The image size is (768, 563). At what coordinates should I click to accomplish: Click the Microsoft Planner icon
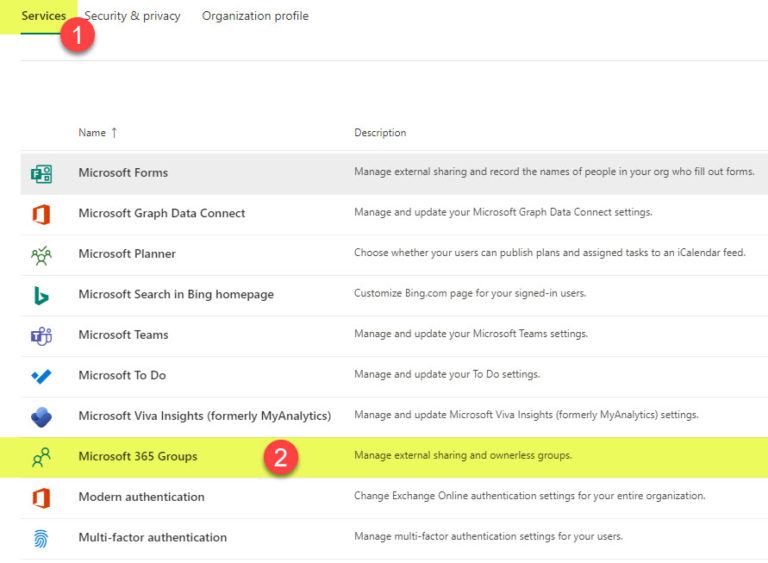pos(41,255)
